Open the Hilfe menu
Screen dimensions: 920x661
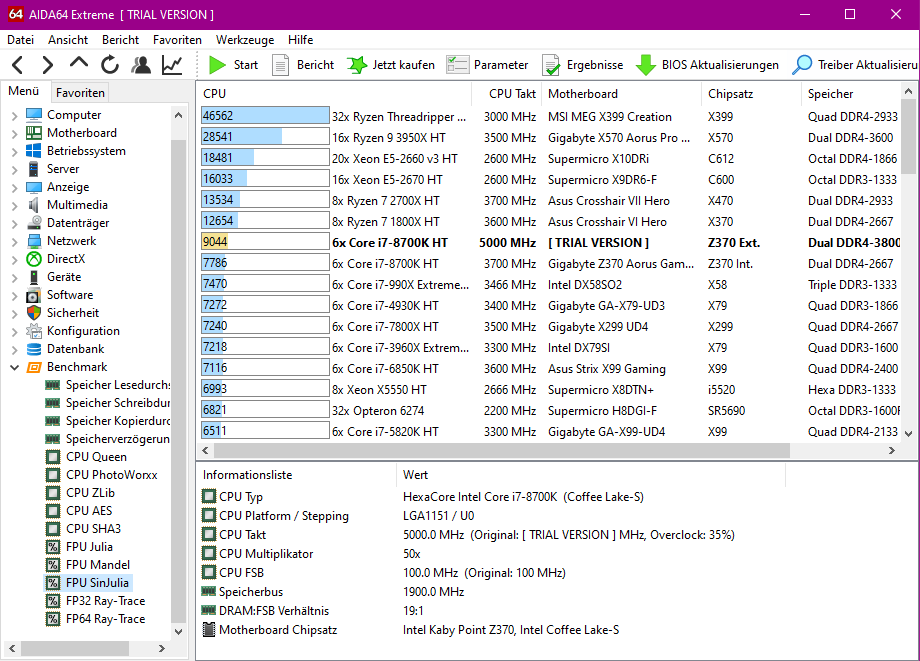click(300, 40)
